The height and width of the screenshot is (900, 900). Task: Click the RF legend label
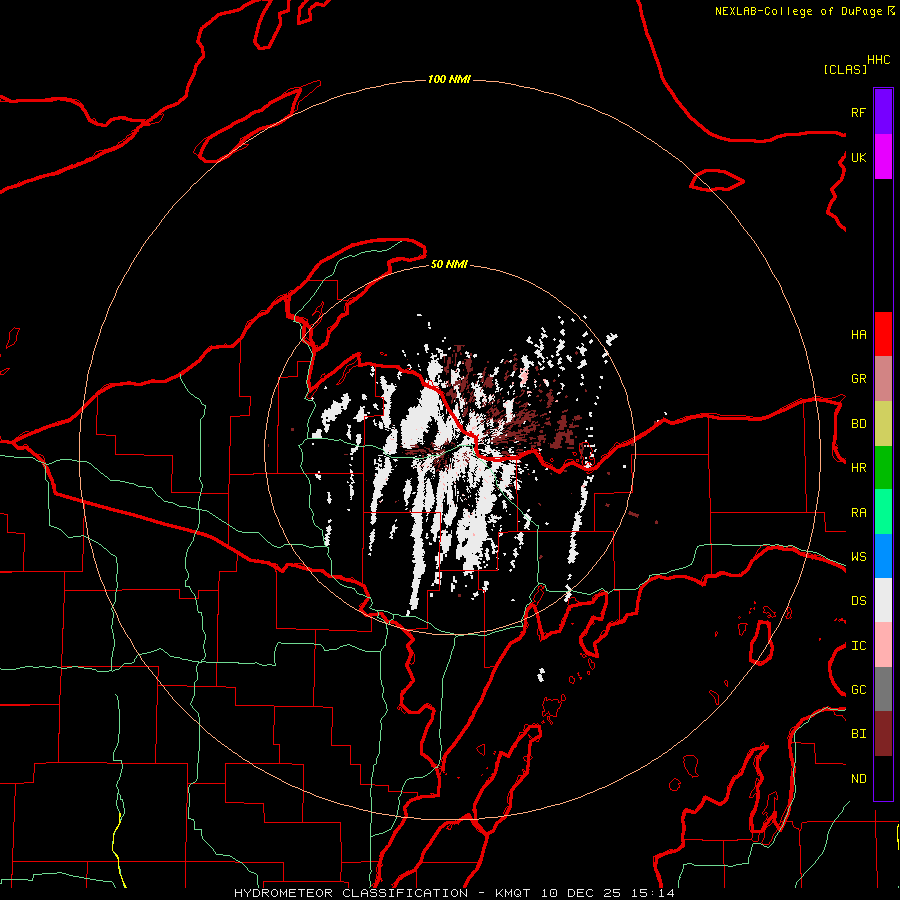[858, 112]
